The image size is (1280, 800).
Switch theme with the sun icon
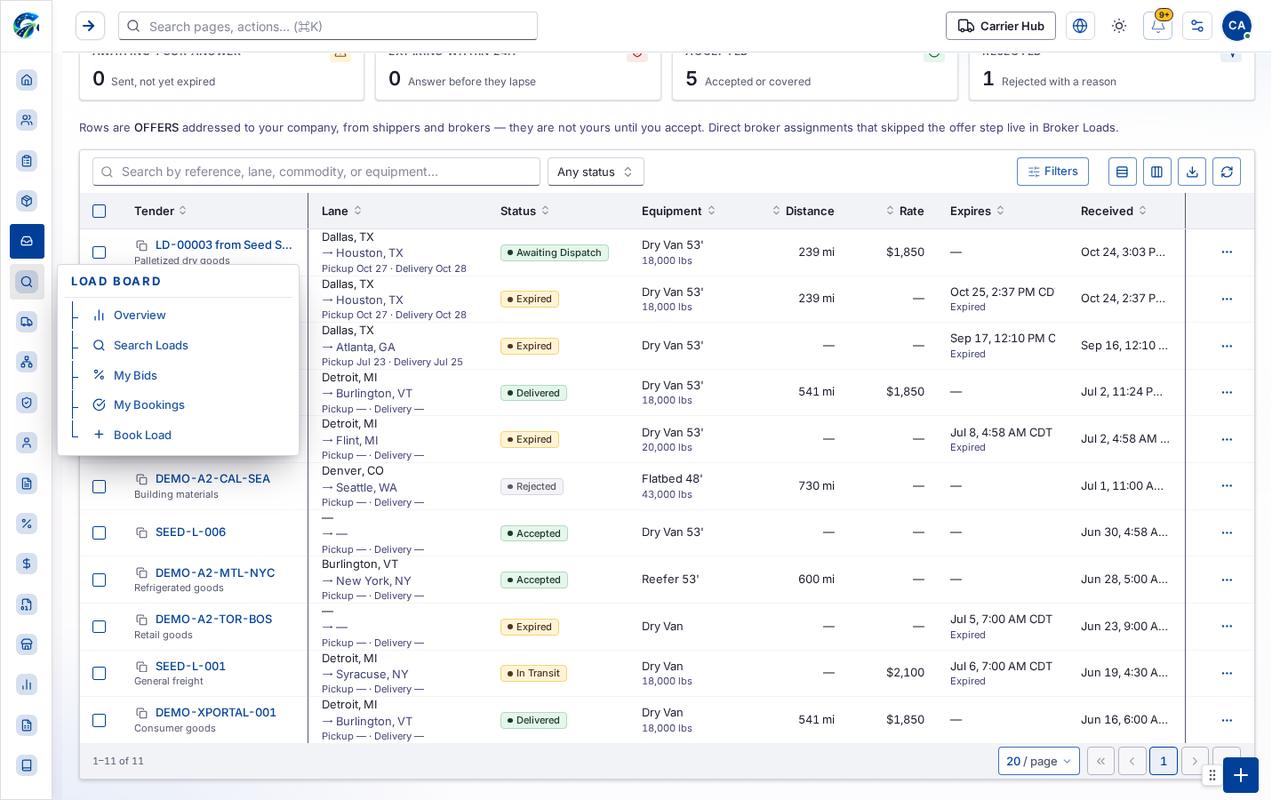1119,26
